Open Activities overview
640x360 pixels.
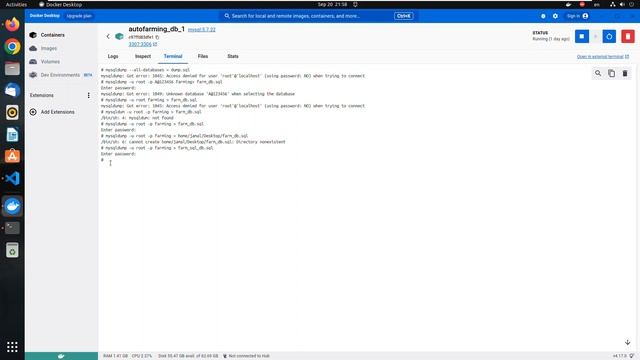[x=16, y=4]
